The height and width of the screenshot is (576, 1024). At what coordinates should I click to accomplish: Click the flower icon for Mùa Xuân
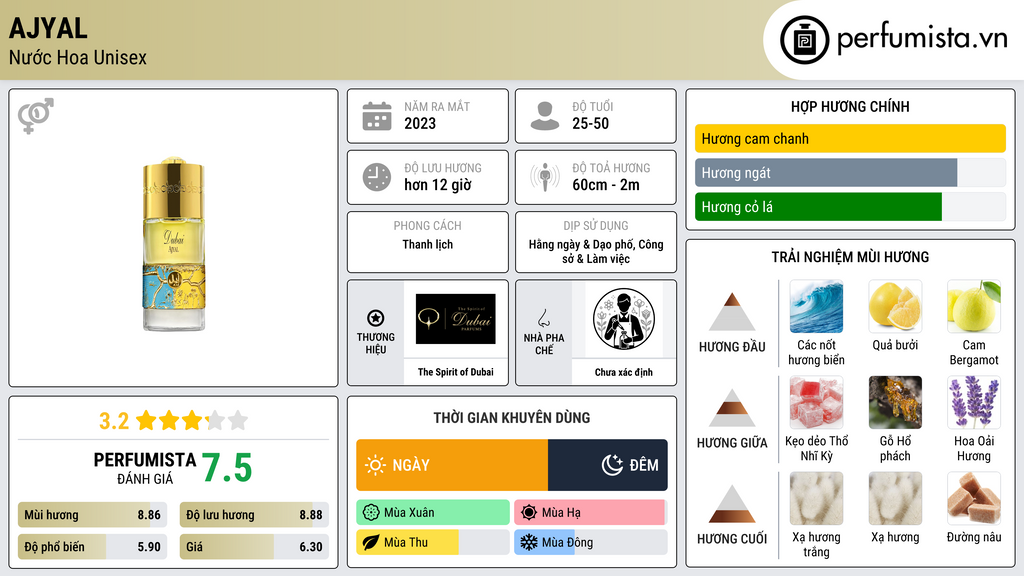(x=371, y=513)
